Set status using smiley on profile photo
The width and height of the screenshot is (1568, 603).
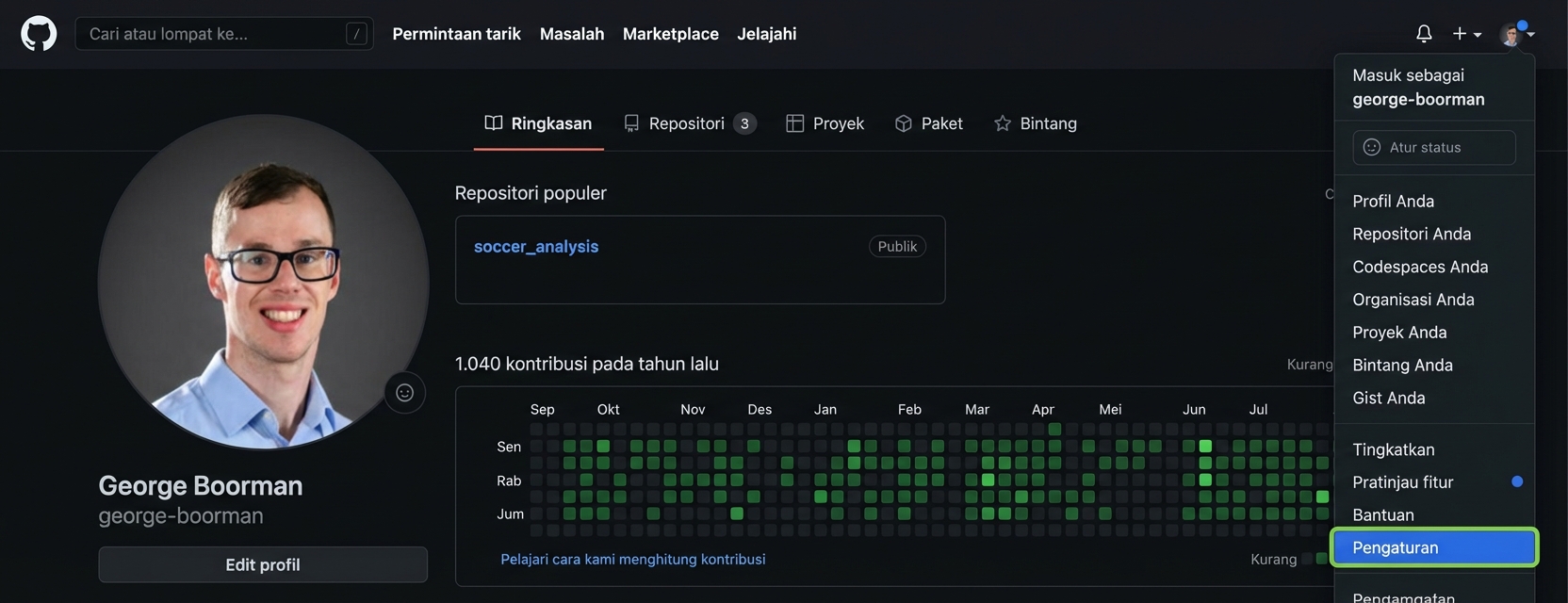click(404, 393)
